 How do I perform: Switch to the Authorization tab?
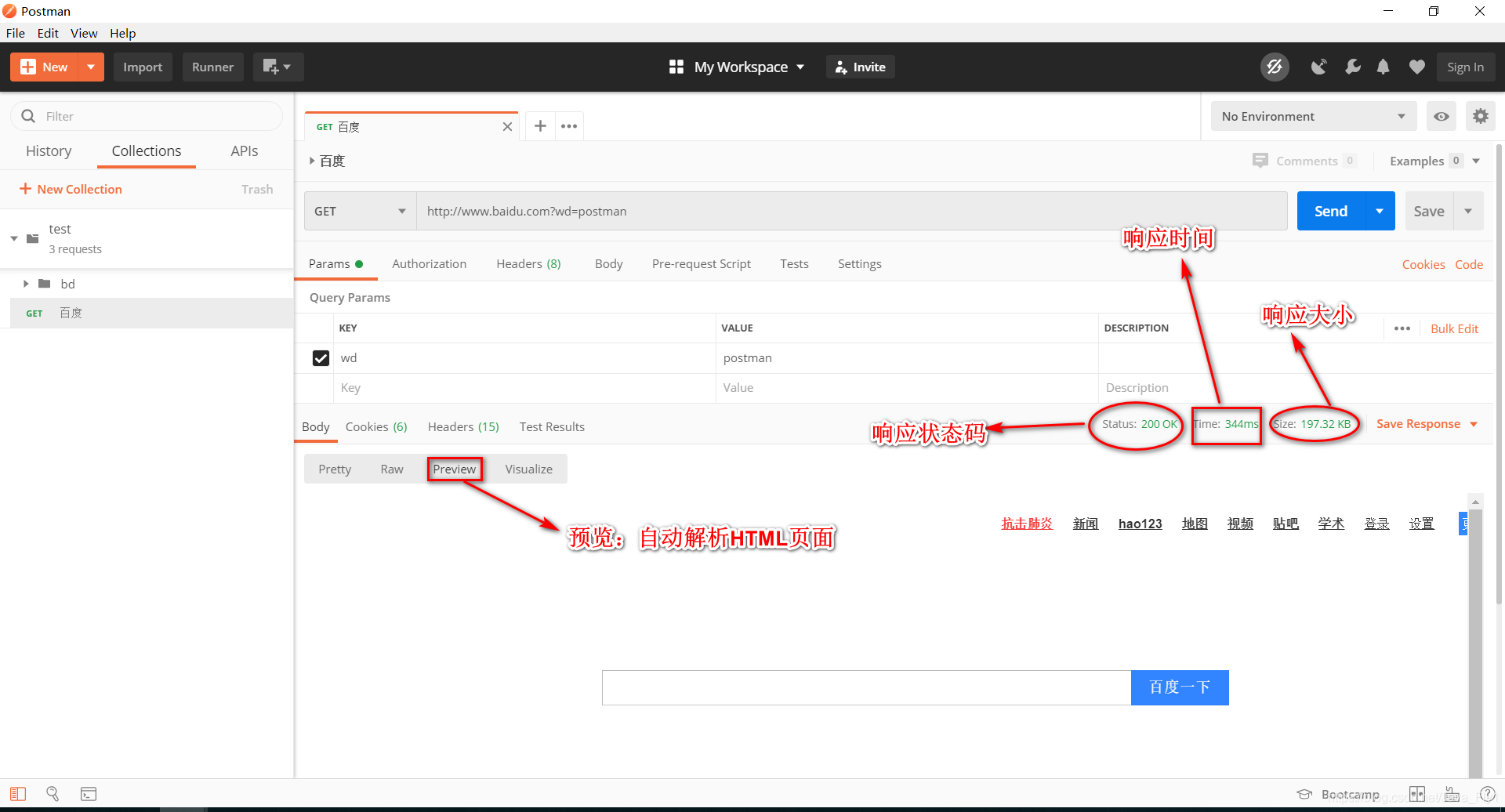(429, 264)
